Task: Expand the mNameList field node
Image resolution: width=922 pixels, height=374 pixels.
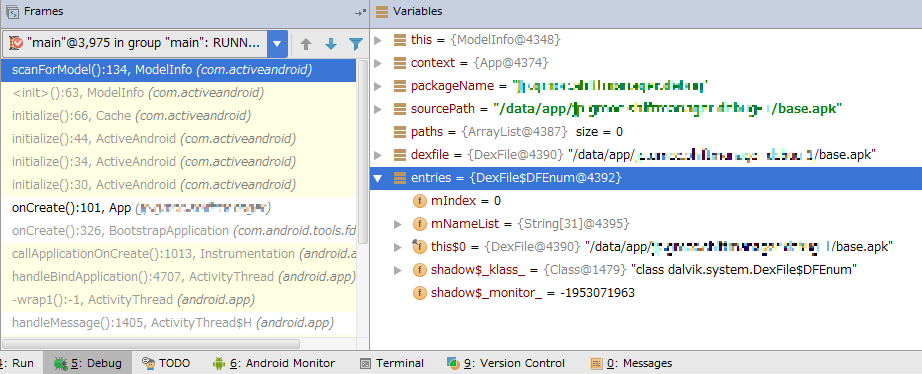Action: [398, 223]
